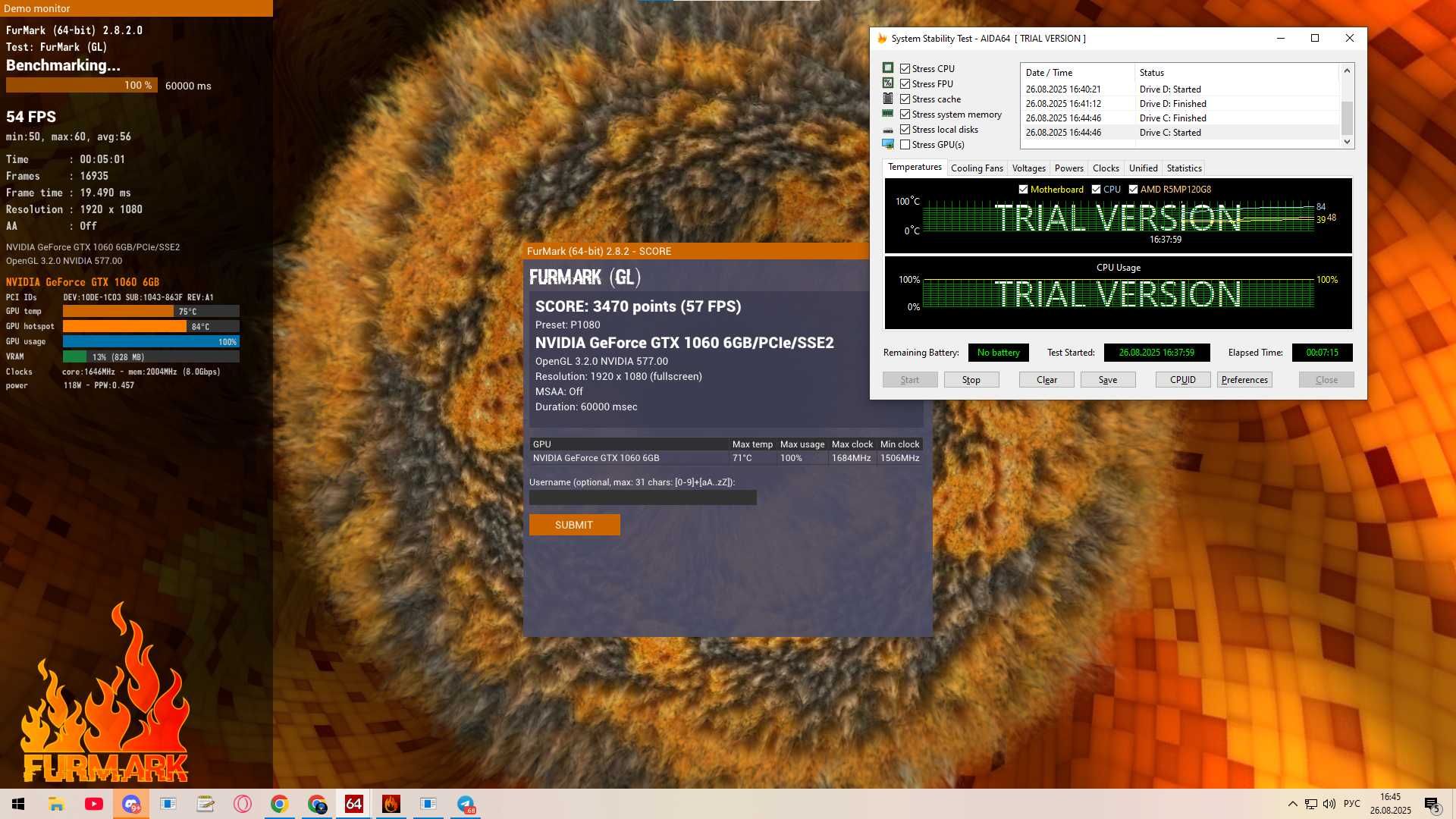
Task: Uncheck the Stress local disks checkbox
Action: click(x=905, y=129)
